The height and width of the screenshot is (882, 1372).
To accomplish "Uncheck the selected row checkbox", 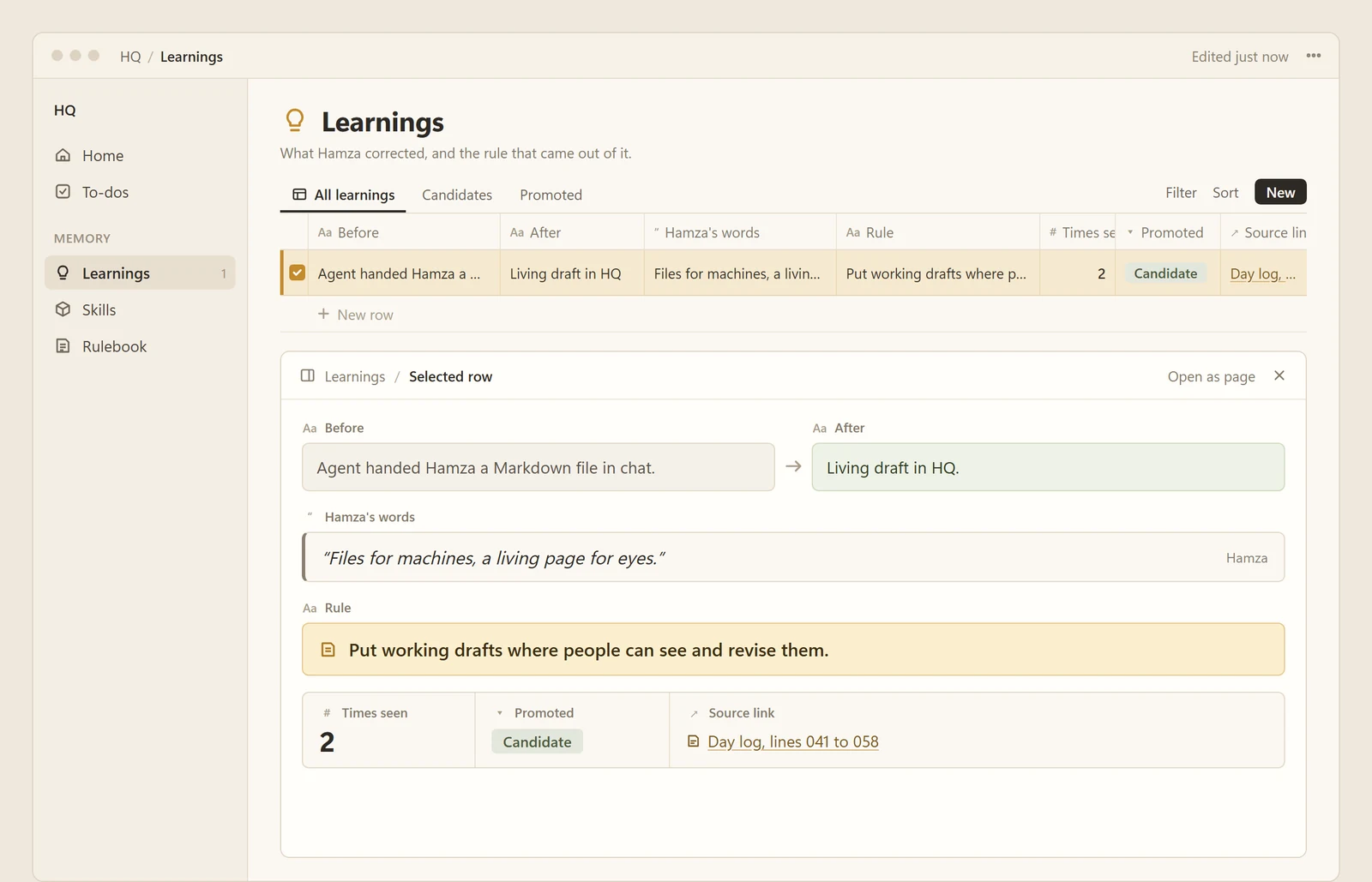I will tap(297, 273).
